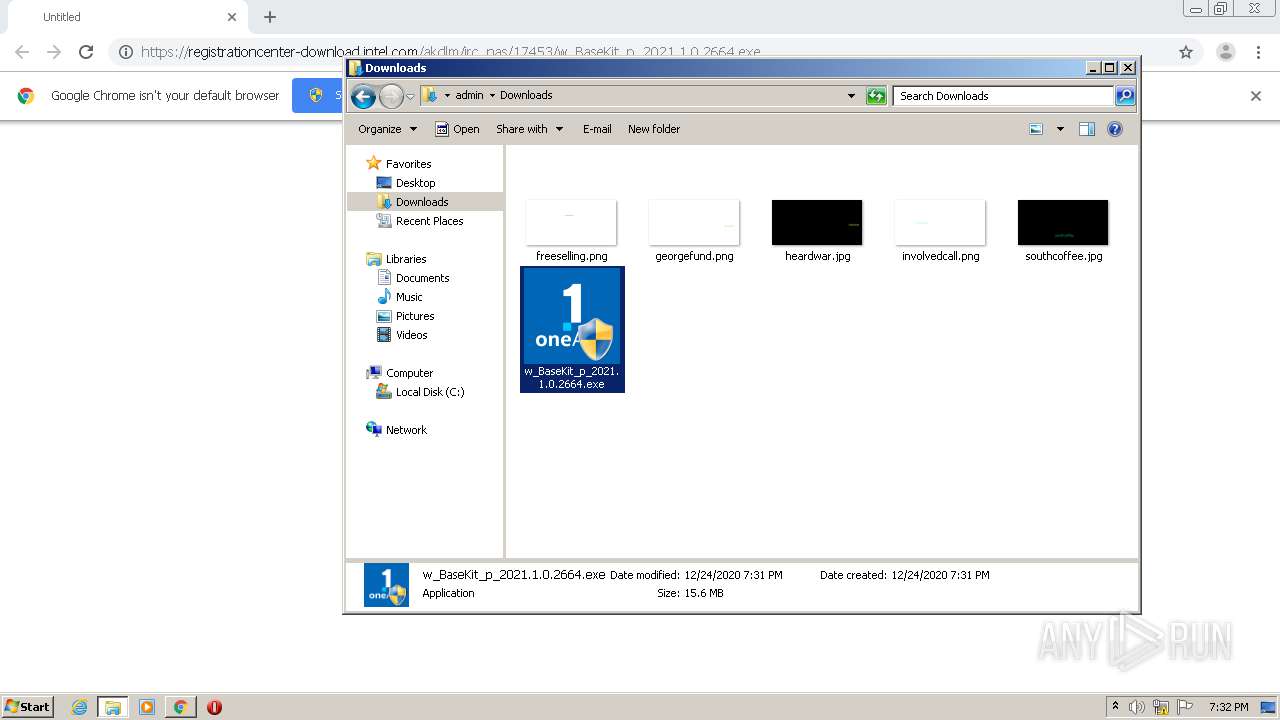Click the Change your view icon
Viewport: 1280px width, 720px height.
1036,129
